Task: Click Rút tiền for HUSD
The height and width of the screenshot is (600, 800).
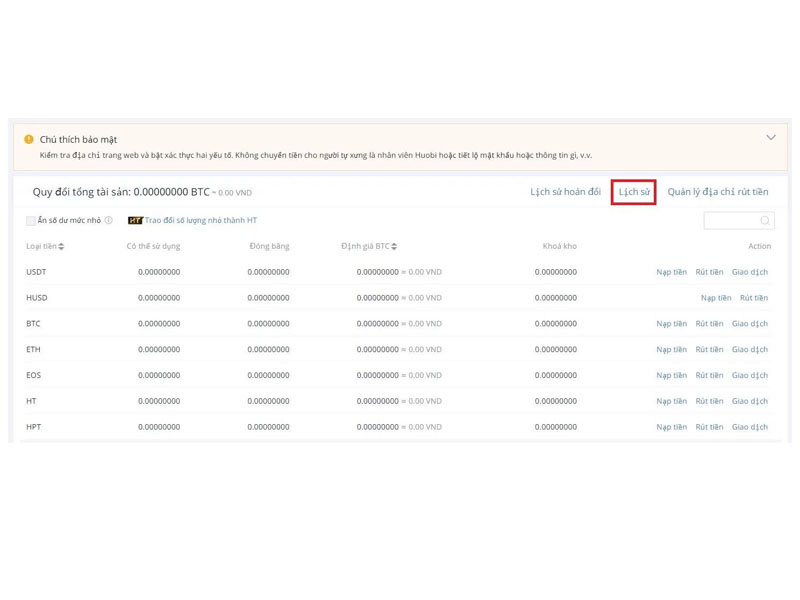Action: coord(754,298)
